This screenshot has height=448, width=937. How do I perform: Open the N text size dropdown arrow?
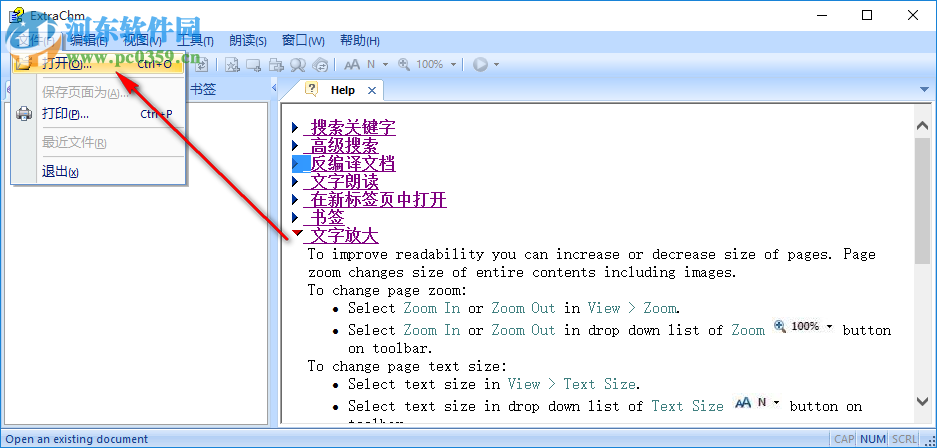tap(385, 65)
